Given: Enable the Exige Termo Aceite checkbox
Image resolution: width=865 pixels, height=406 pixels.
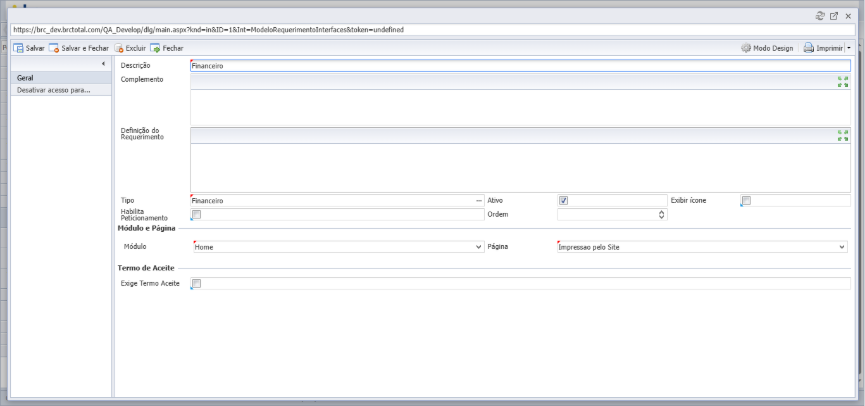Looking at the screenshot, I should tap(196, 284).
